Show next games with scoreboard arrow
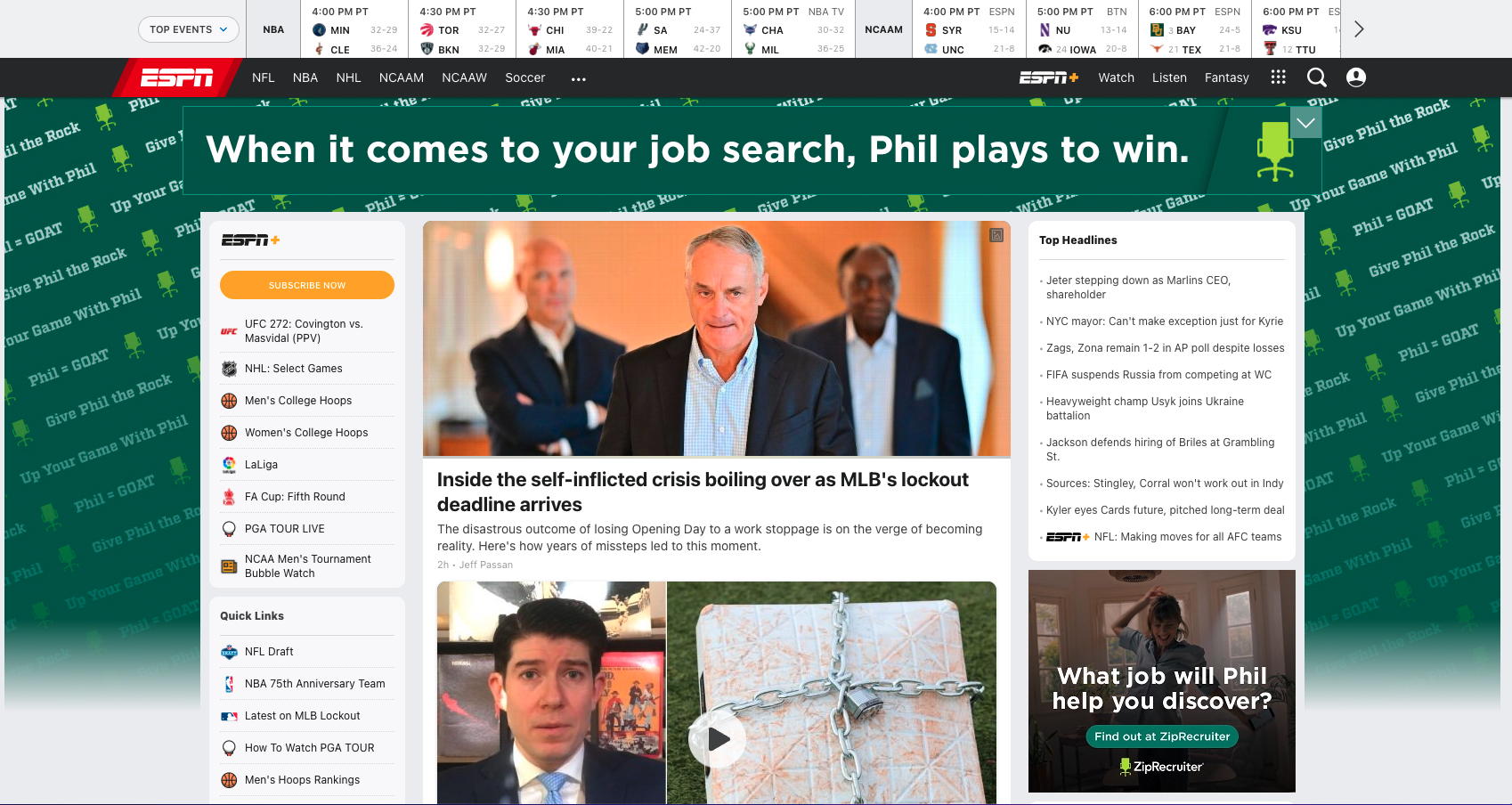 tap(1359, 29)
